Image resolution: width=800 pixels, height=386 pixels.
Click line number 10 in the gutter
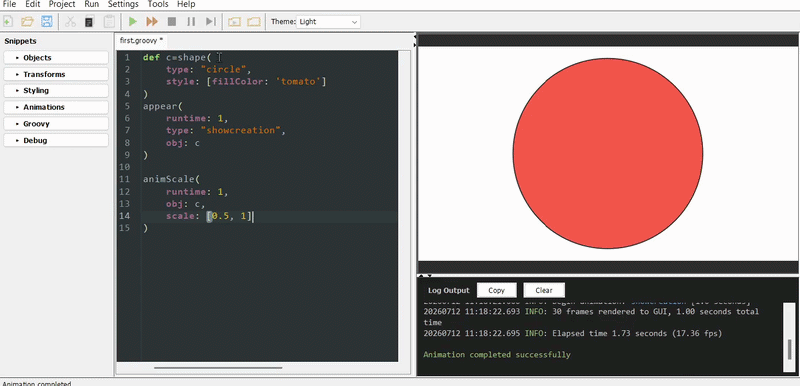coord(124,167)
